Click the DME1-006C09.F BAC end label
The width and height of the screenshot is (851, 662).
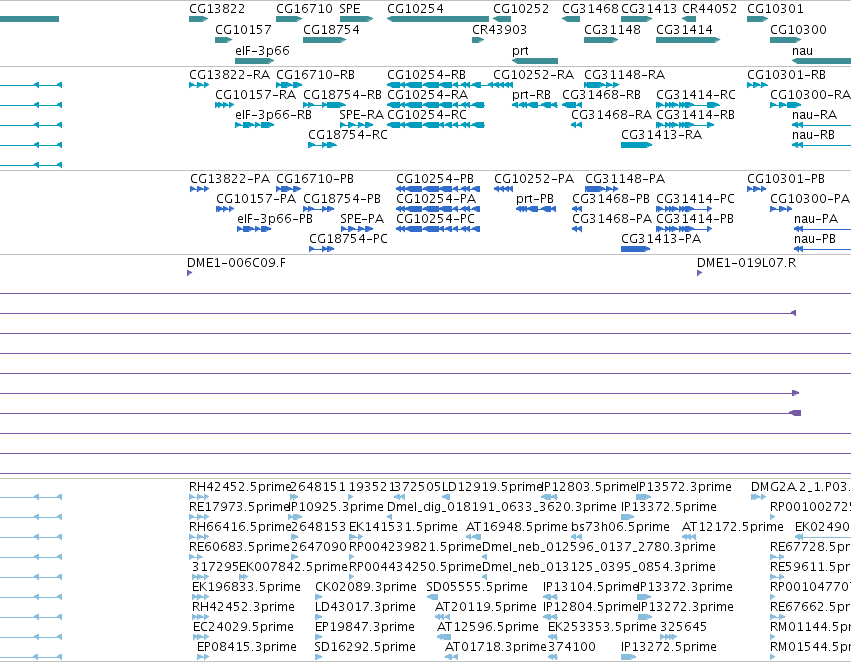236,263
